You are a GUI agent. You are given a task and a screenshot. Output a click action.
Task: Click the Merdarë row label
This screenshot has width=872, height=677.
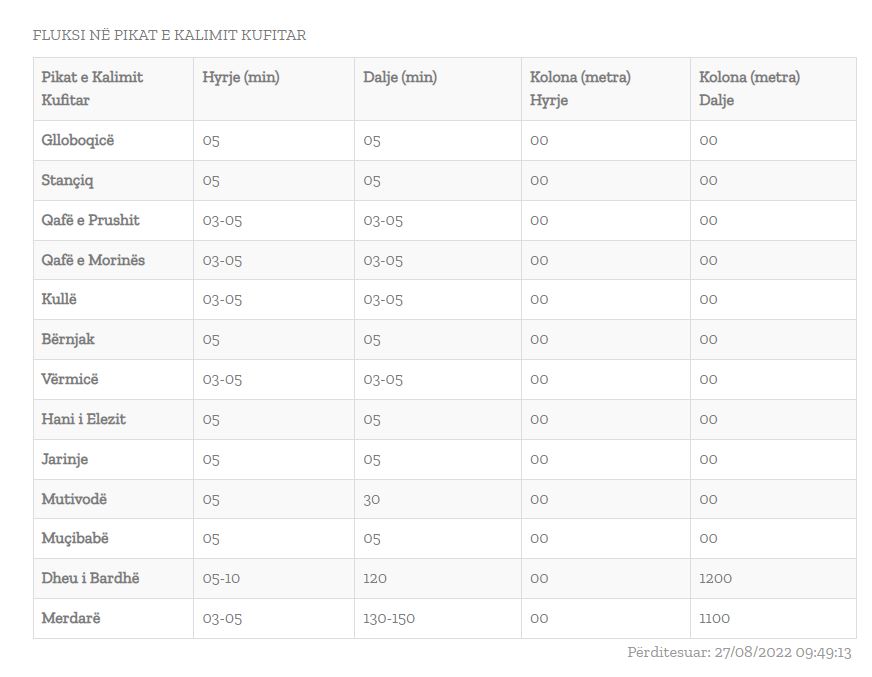[x=71, y=618]
